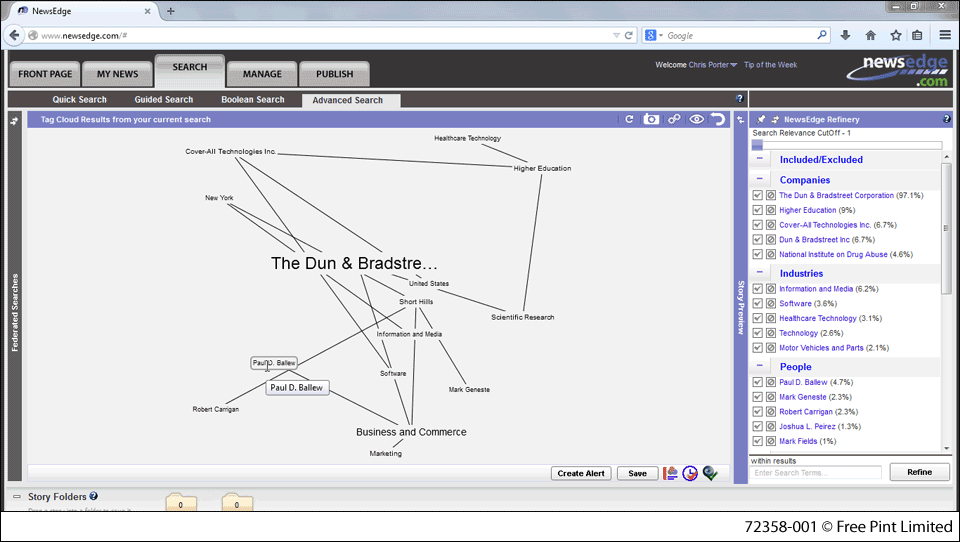The width and height of the screenshot is (960, 542).
Task: Click the globe with checkmark icon
Action: tap(710, 473)
